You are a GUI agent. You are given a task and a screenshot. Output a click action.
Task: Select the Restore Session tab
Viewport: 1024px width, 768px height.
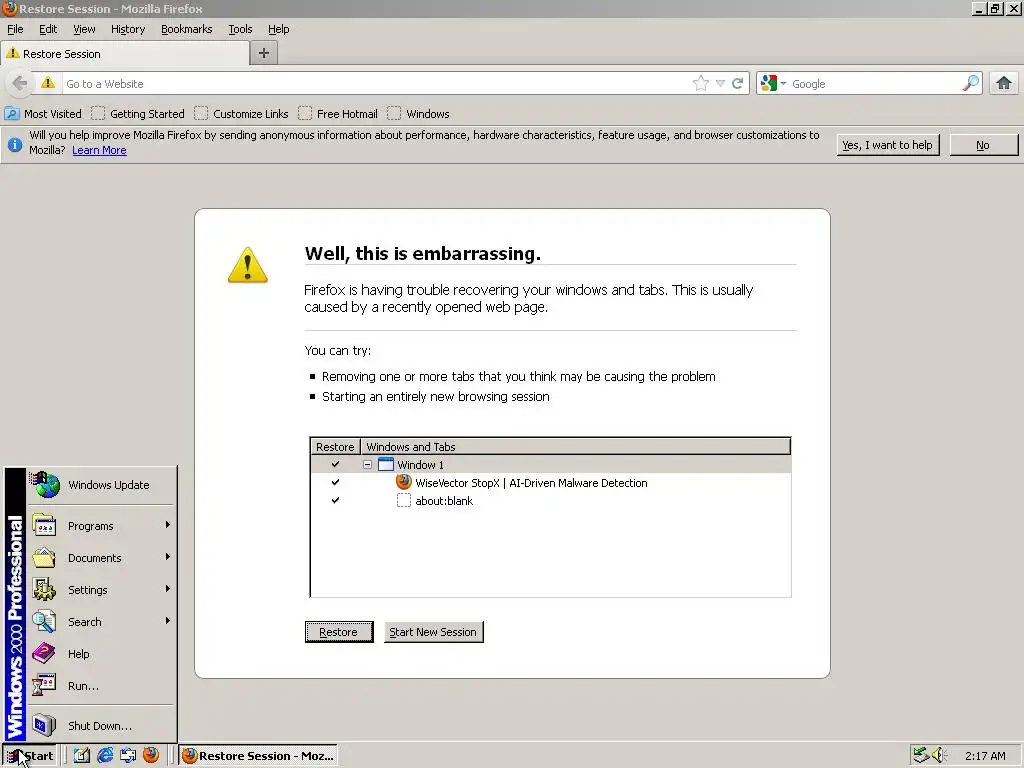coord(125,54)
